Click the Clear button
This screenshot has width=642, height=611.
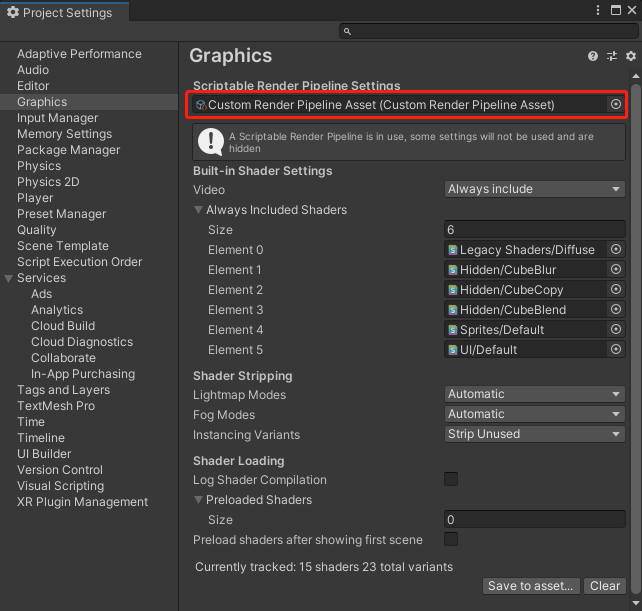tap(605, 586)
